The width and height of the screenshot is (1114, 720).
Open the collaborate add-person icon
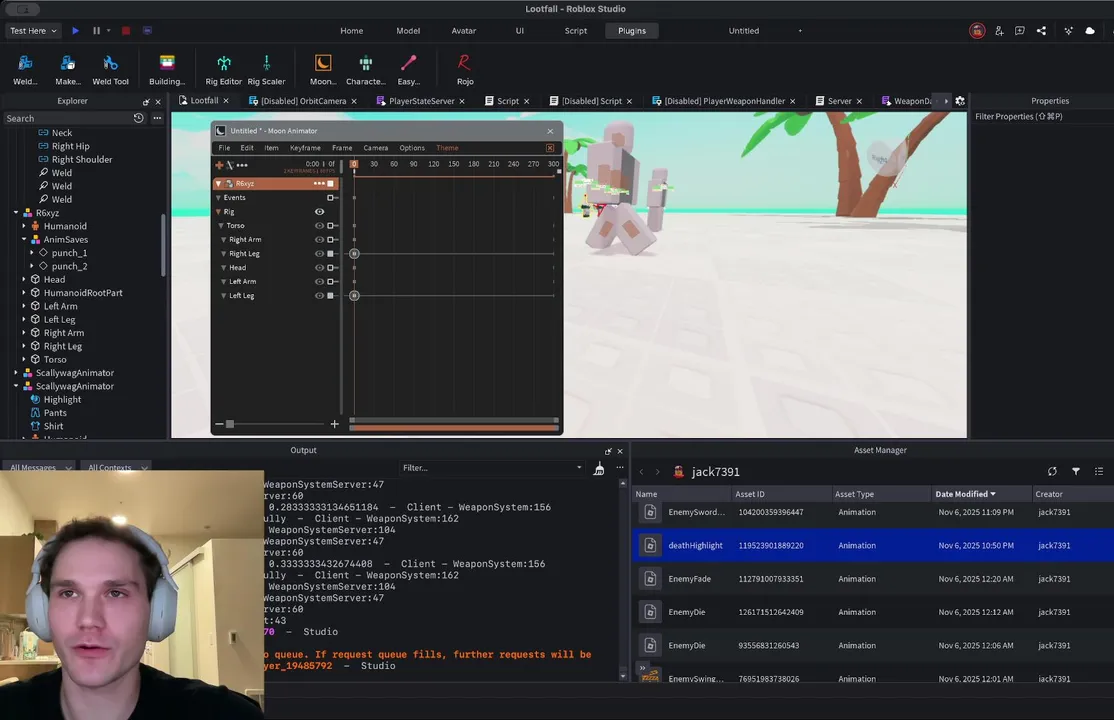999,31
